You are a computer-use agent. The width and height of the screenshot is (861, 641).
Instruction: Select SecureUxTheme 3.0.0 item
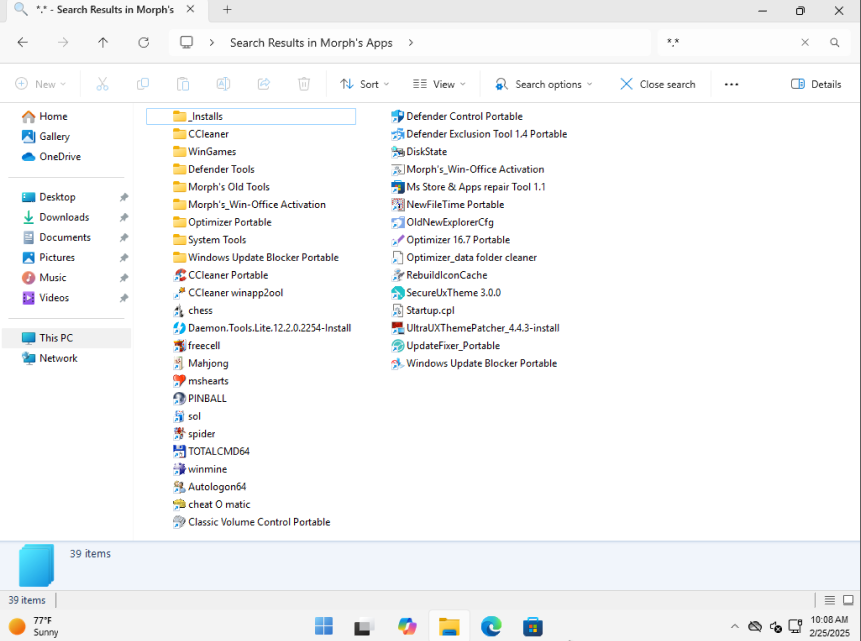(x=446, y=293)
